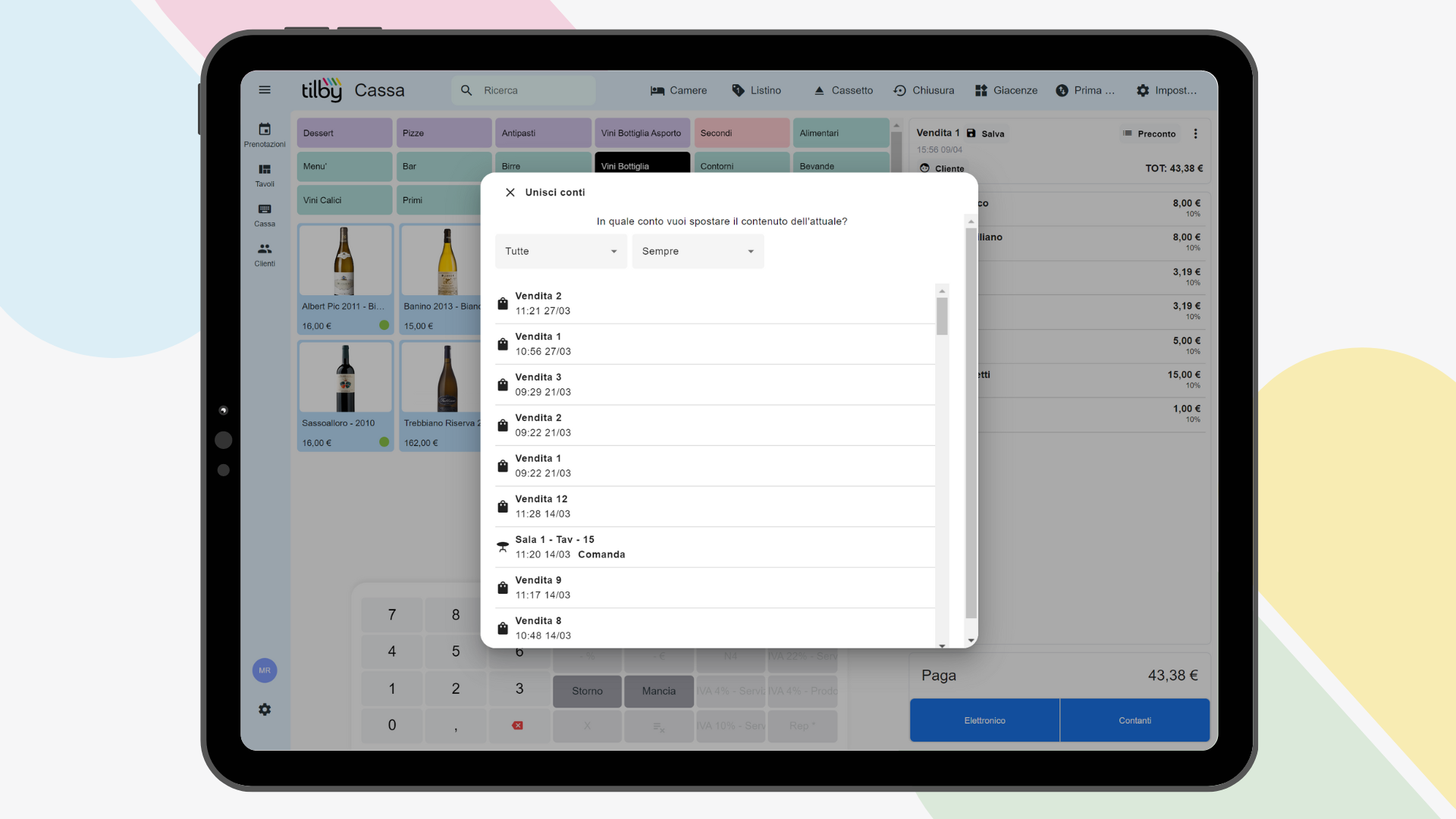Click the 1,00 € order line
The image size is (1456, 819).
(1092, 413)
